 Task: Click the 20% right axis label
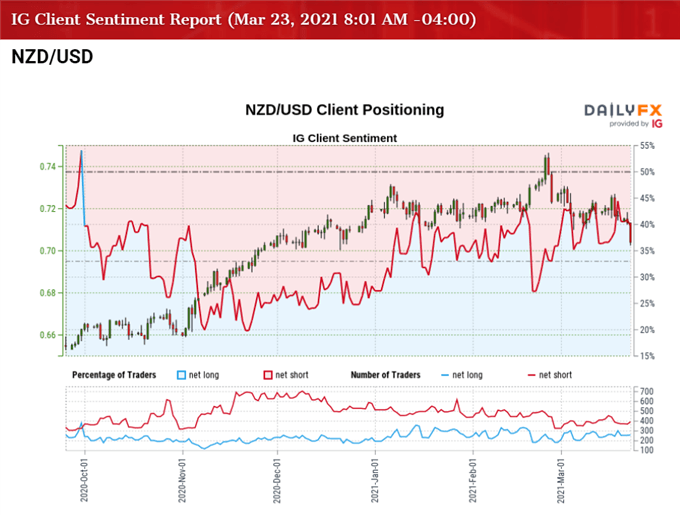tap(647, 329)
